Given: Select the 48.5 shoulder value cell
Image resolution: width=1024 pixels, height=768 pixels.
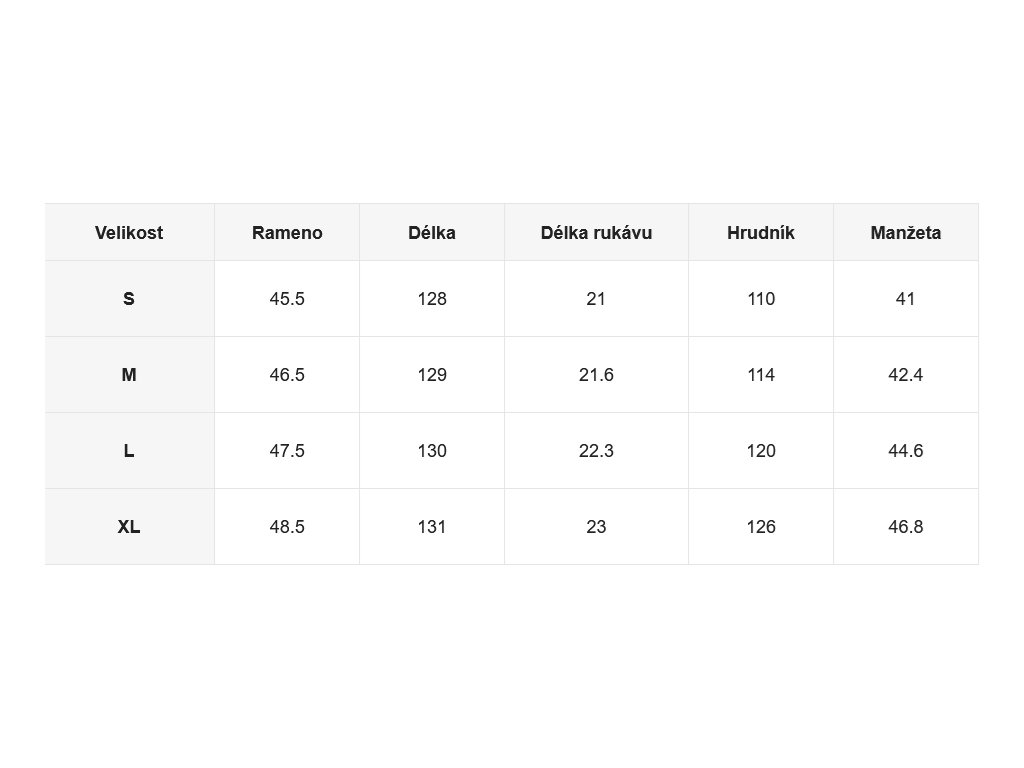Looking at the screenshot, I should tap(287, 526).
